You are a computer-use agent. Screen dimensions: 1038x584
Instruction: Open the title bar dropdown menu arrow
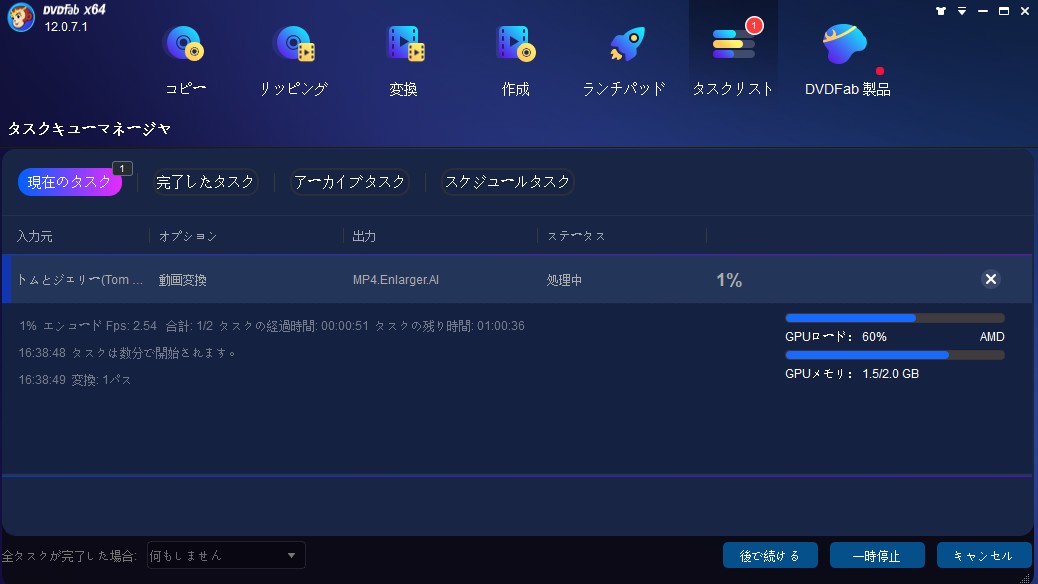click(962, 11)
